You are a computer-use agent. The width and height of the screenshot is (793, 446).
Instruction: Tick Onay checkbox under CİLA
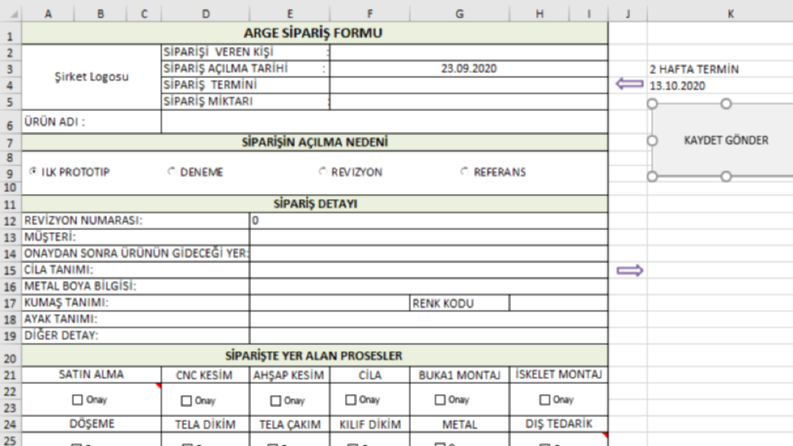[x=350, y=400]
